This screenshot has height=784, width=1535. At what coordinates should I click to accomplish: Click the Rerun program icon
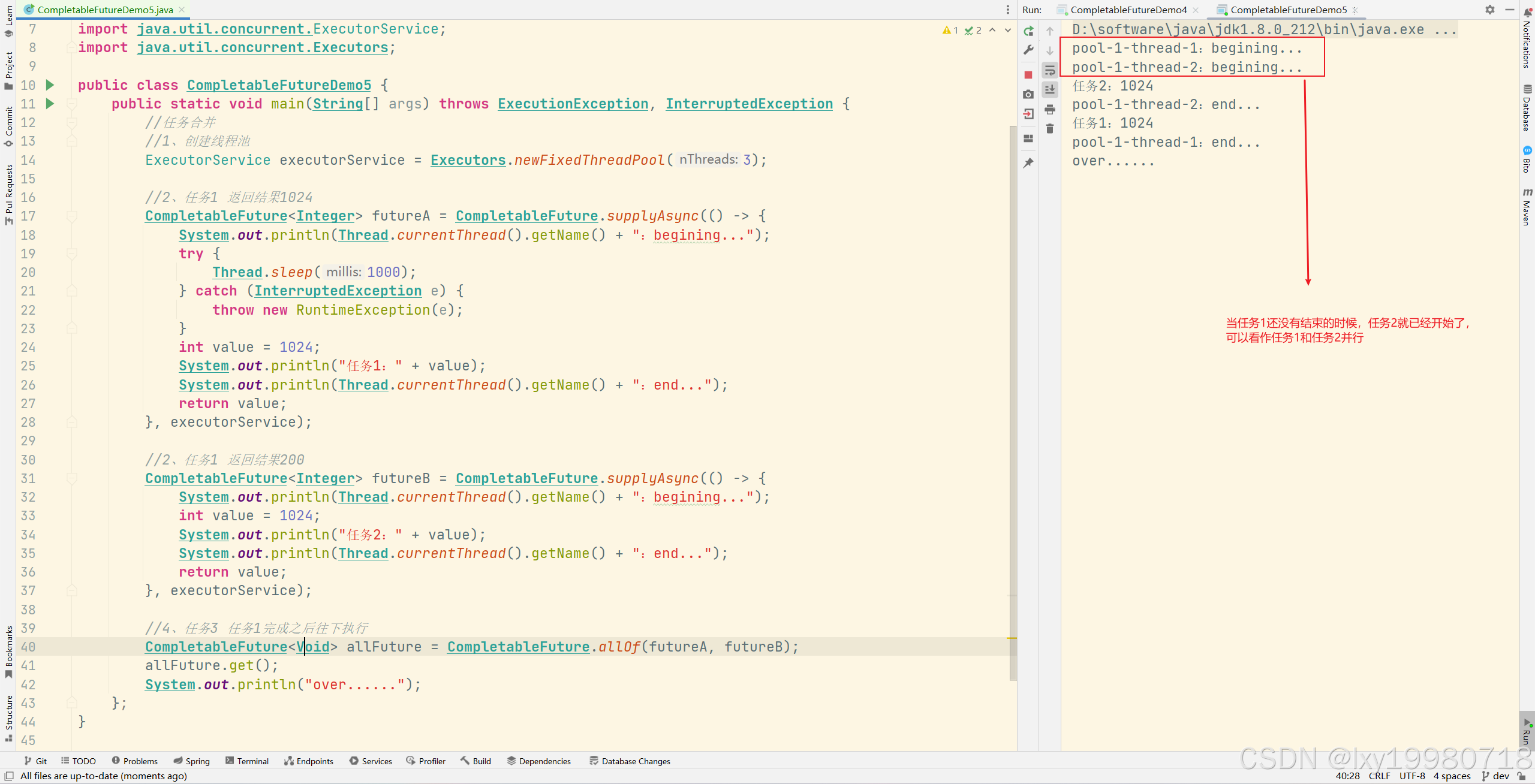1028,31
